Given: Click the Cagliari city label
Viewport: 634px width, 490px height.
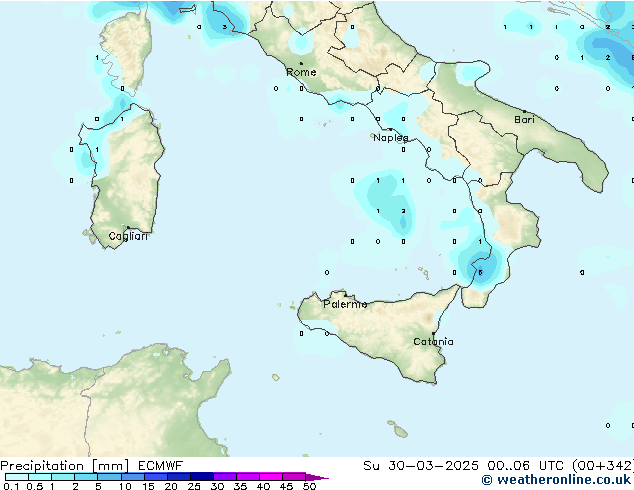Looking at the screenshot, I should coord(128,236).
